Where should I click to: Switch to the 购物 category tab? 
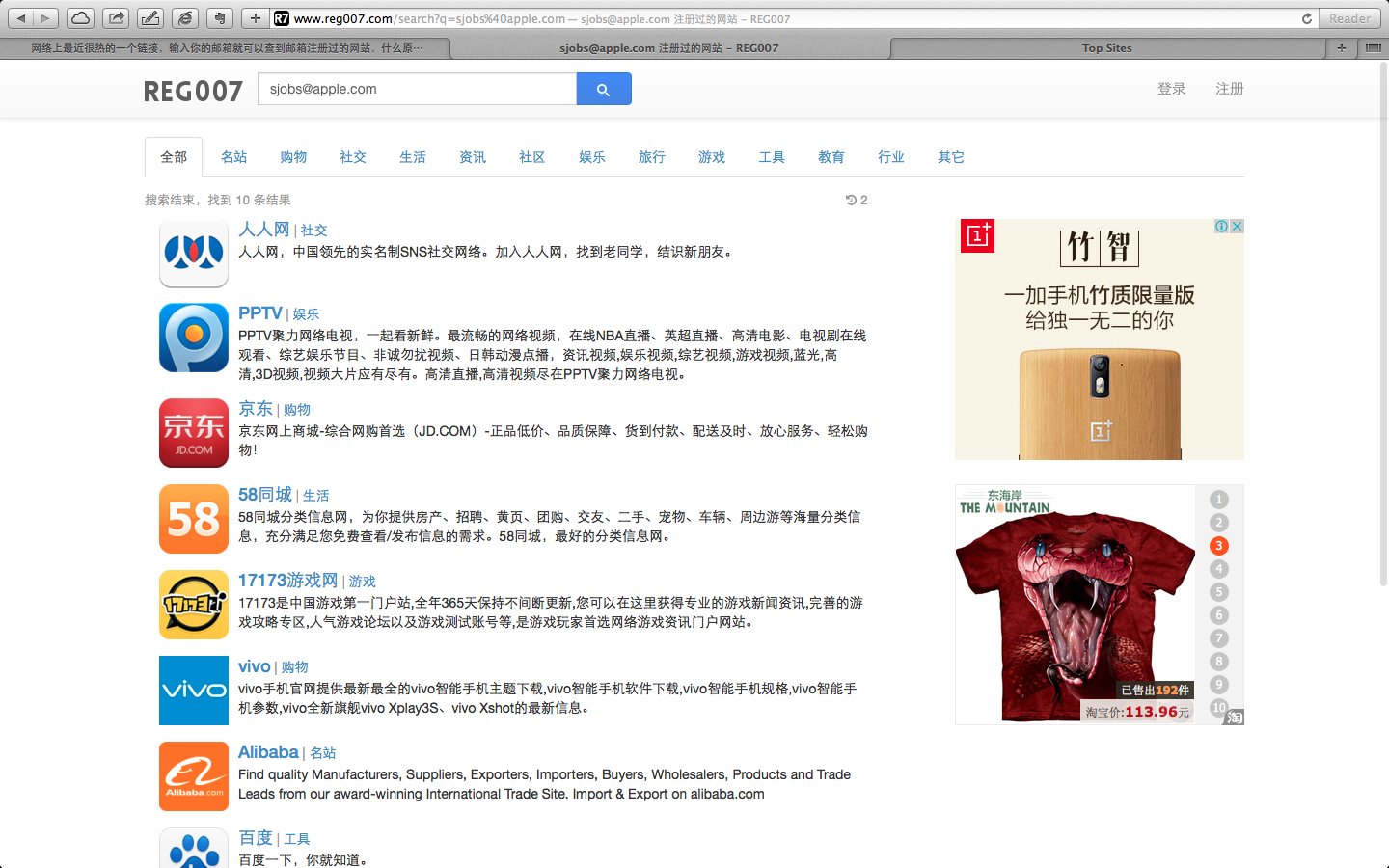293,156
